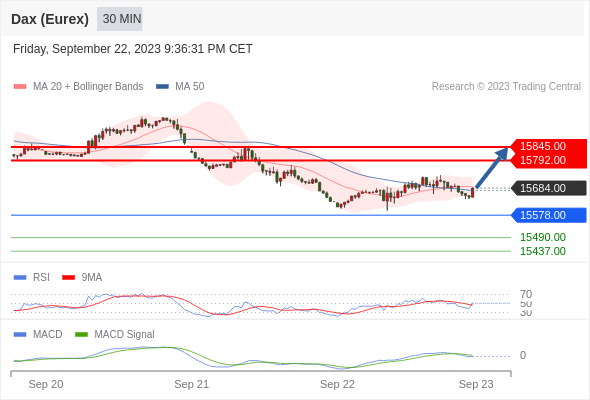The width and height of the screenshot is (590, 400).
Task: Click the green 15490.00 support label
Action: pyautogui.click(x=543, y=237)
